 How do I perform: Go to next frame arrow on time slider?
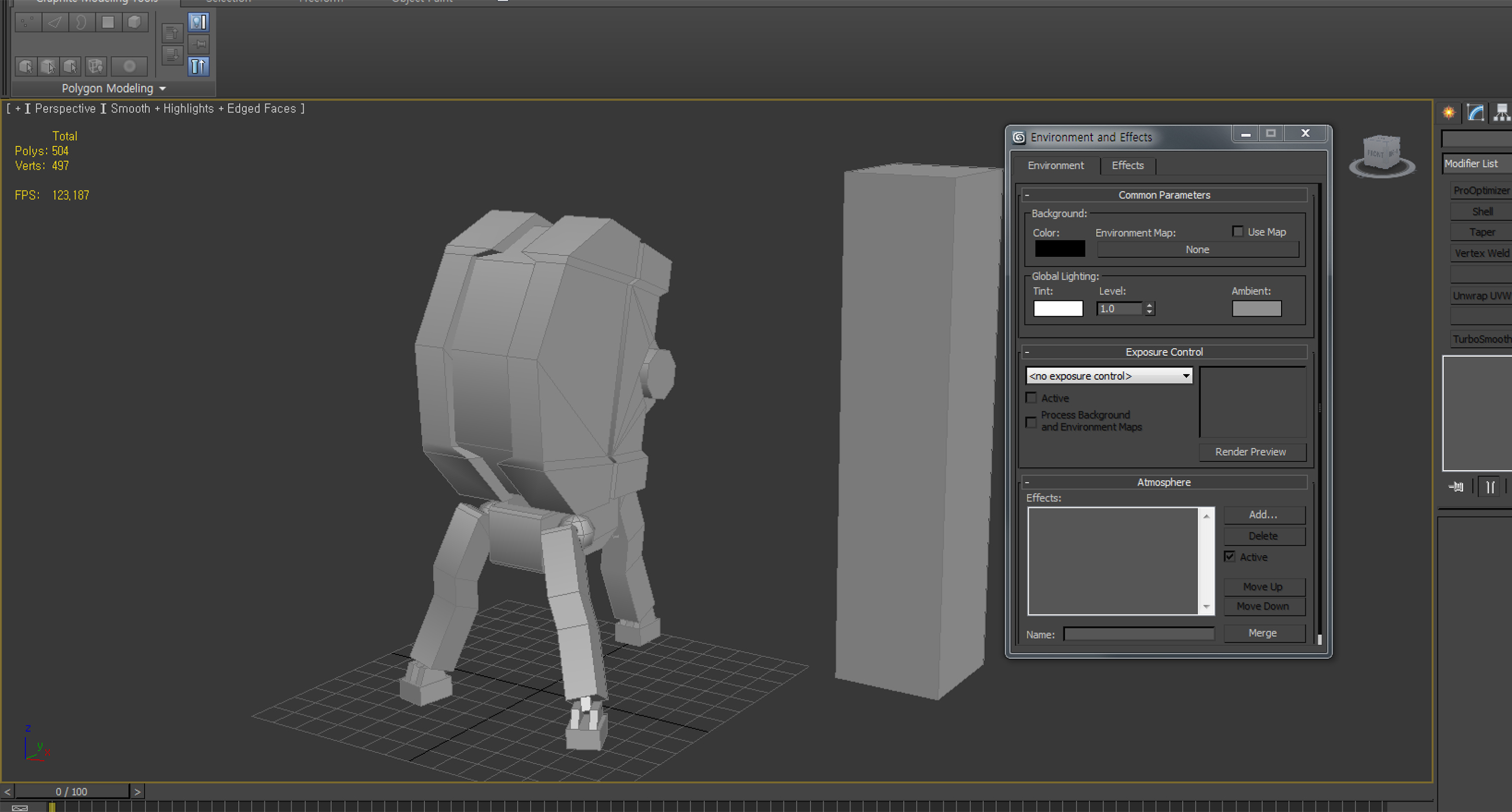click(137, 791)
